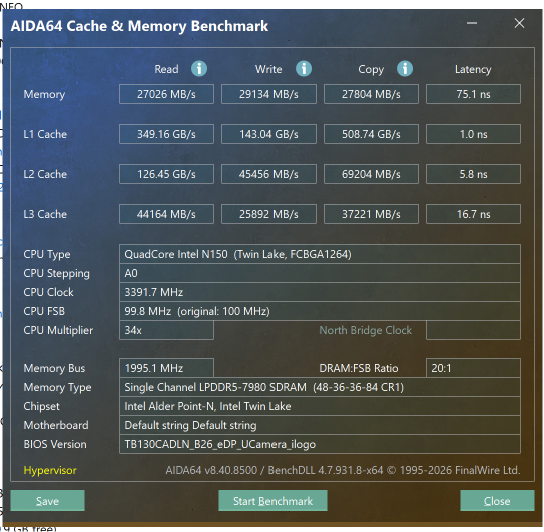Screen dimensions: 544x532
Task: Click the CPU Multiplier field 34x
Action: [166, 330]
